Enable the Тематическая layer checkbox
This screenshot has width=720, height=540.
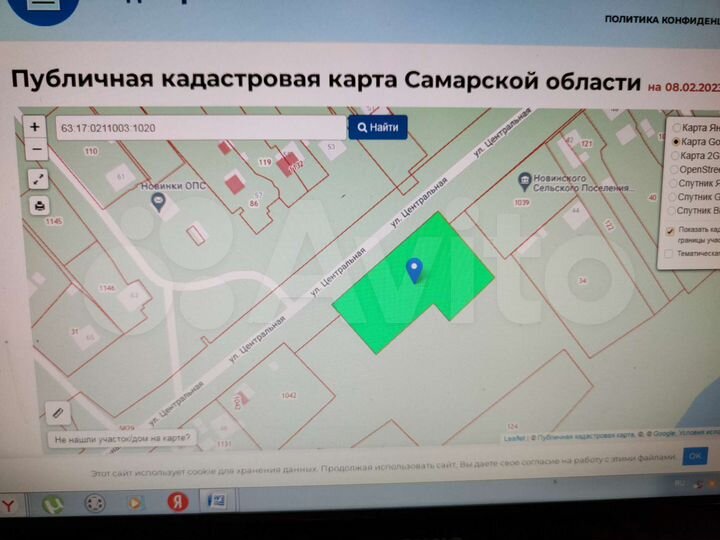(670, 254)
